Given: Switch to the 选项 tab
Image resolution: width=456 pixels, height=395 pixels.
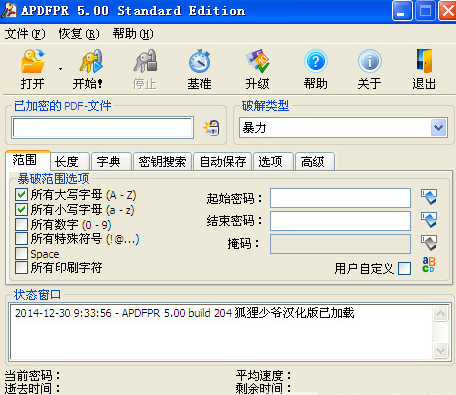Looking at the screenshot, I should [x=273, y=162].
